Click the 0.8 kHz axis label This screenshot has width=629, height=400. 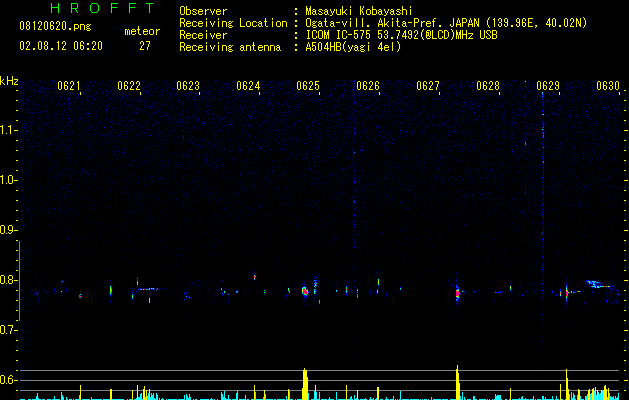point(8,280)
